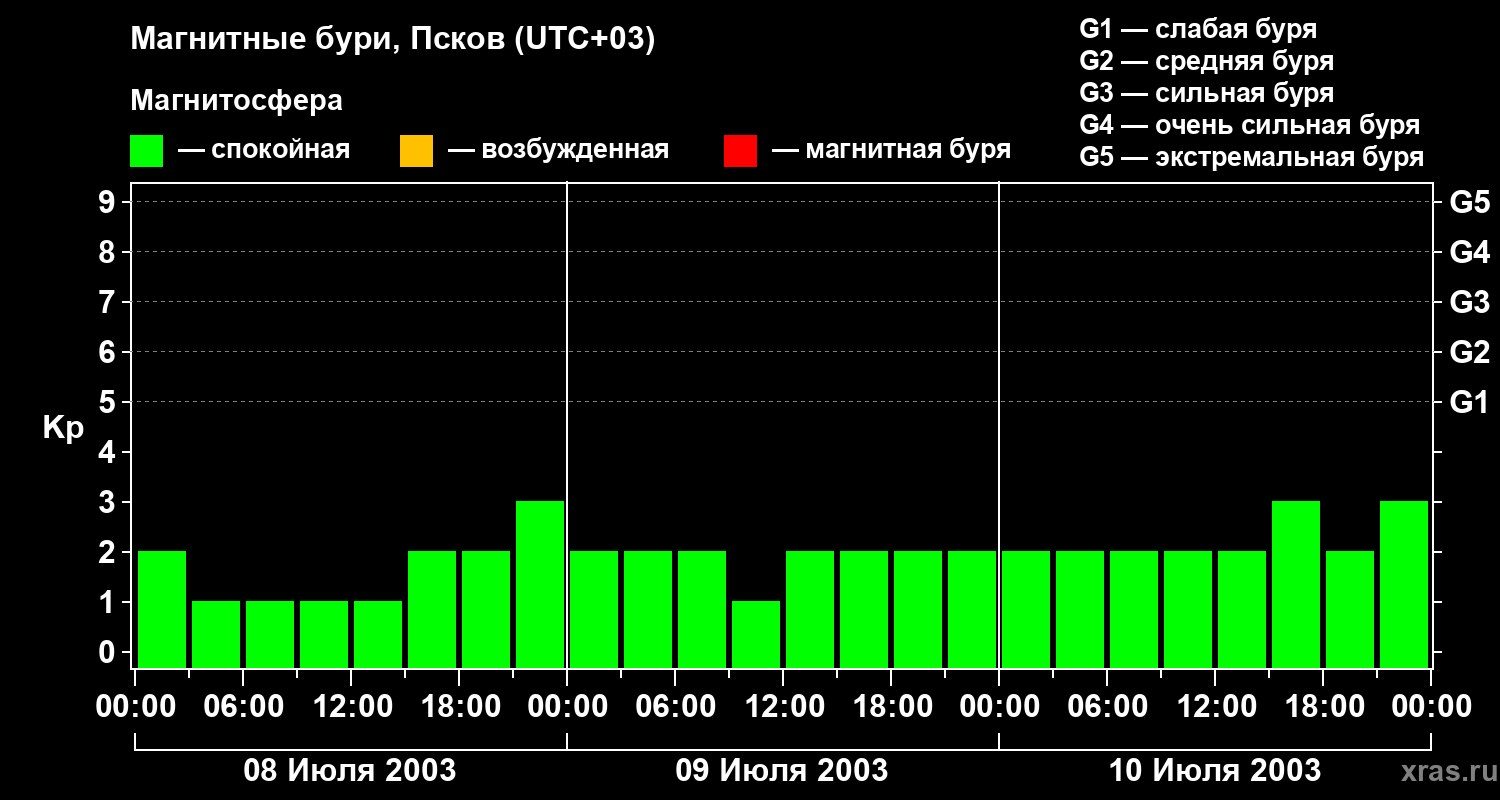Click the 'G4' tick label beside Kp 8

(x=1470, y=253)
